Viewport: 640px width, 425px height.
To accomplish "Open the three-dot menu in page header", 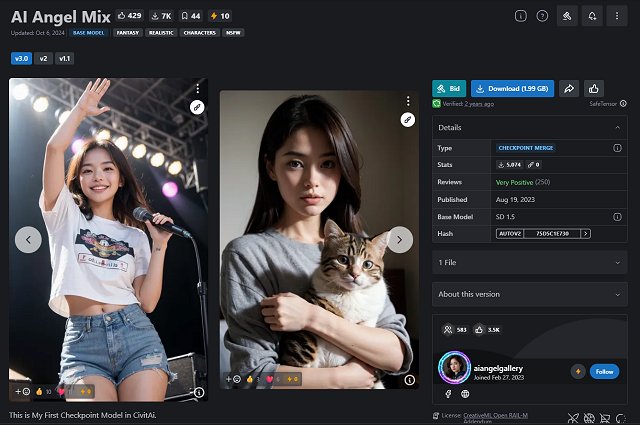I will [617, 16].
